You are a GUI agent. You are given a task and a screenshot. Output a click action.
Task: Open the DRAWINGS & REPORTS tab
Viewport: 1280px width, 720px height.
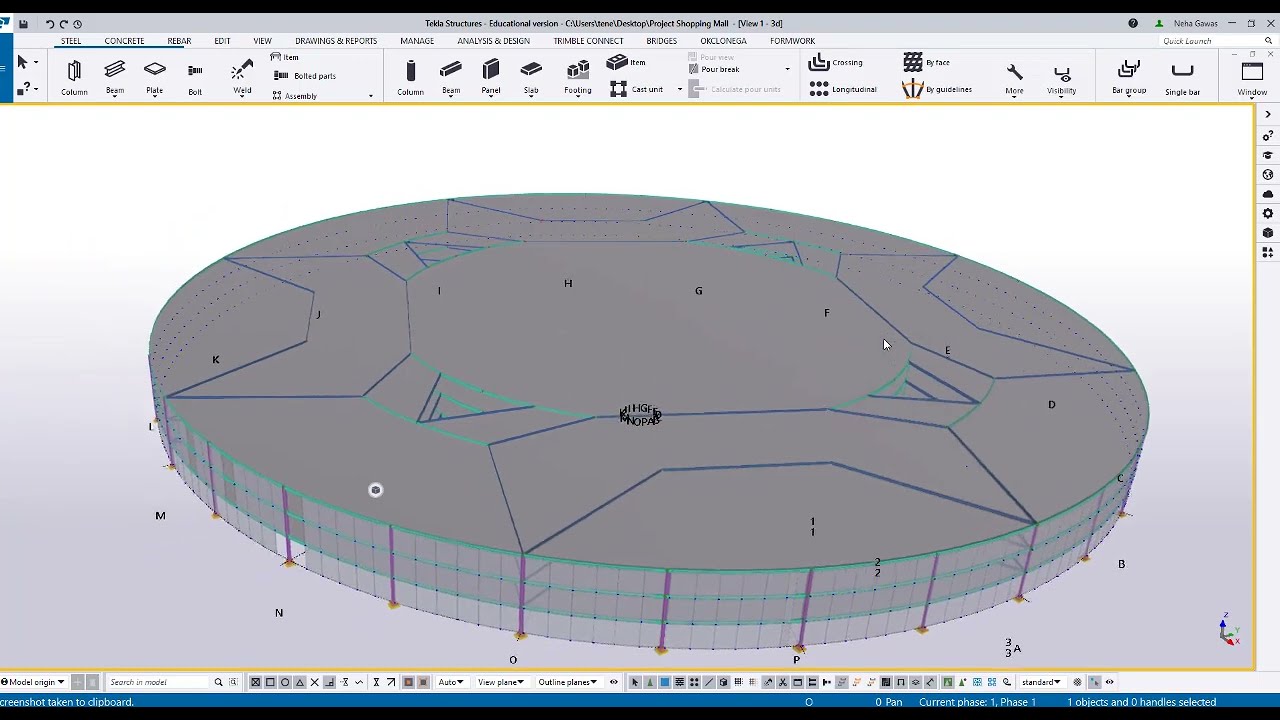coord(336,41)
